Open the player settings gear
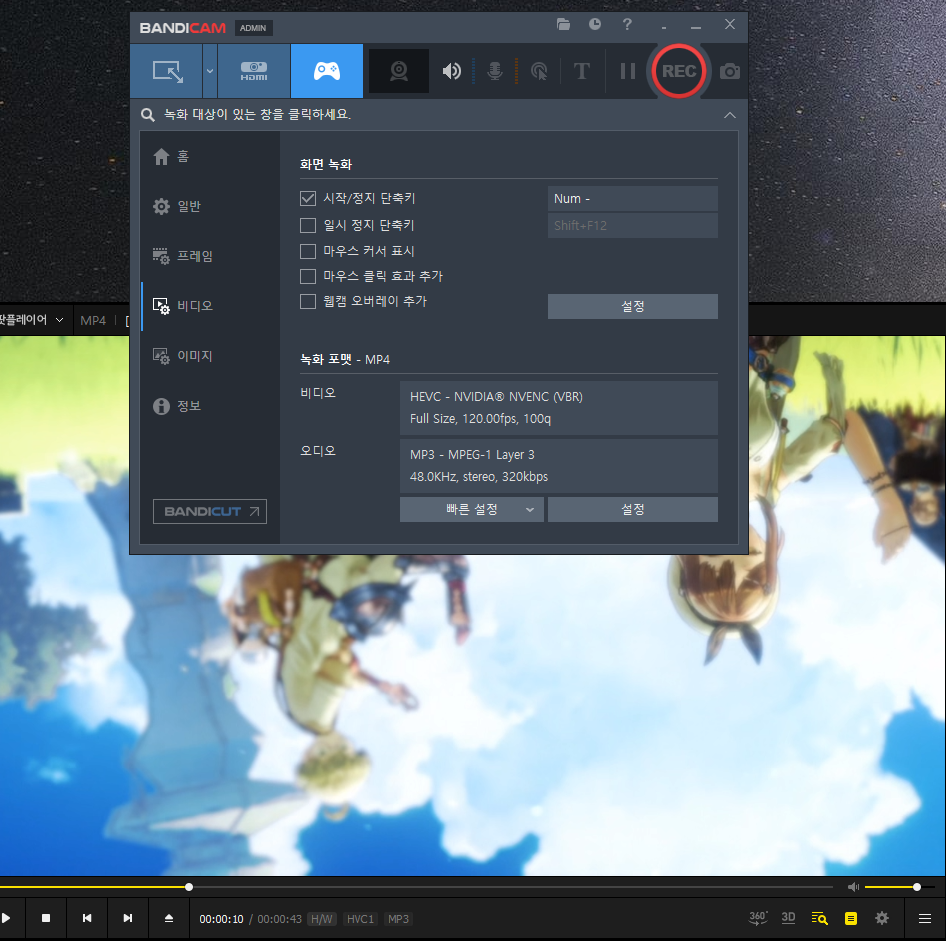Image resolution: width=946 pixels, height=941 pixels. [881, 918]
